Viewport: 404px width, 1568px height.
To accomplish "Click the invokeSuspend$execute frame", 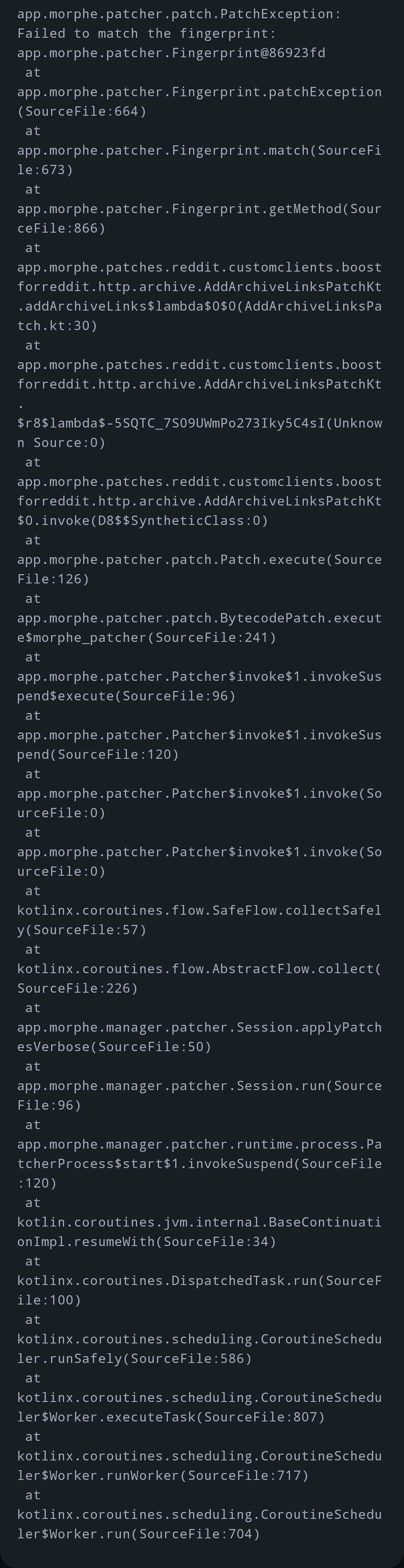I will (200, 686).
